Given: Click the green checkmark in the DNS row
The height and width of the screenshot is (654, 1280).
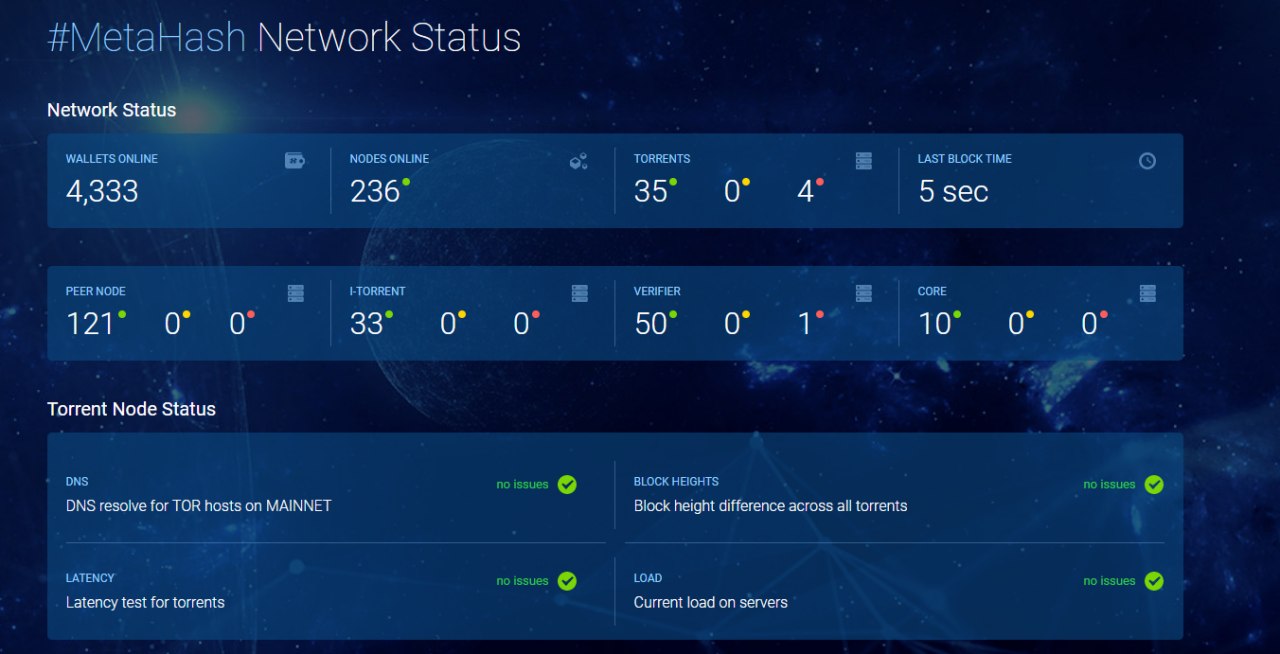Looking at the screenshot, I should tap(567, 485).
